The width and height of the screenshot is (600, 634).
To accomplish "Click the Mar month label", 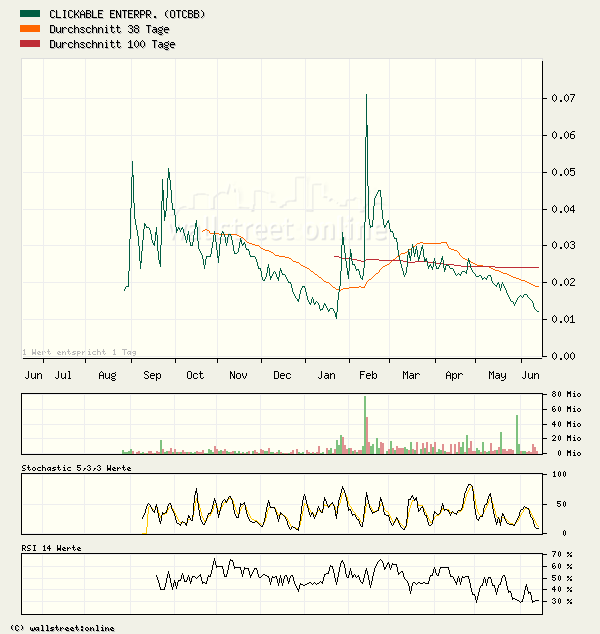I will click(x=411, y=375).
